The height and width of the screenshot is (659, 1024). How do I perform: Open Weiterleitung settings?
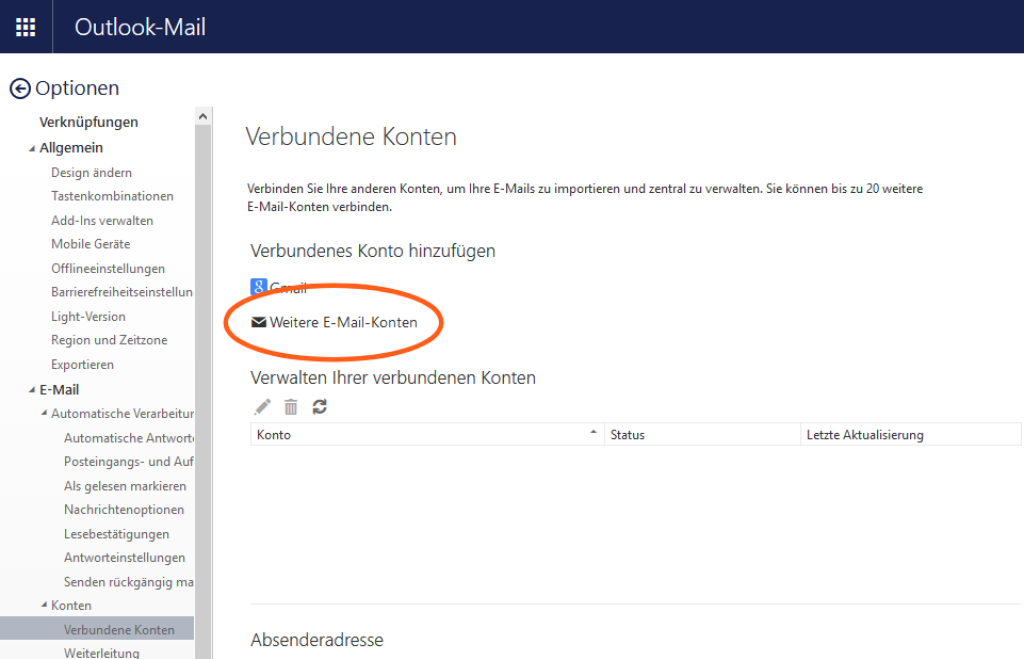(101, 652)
